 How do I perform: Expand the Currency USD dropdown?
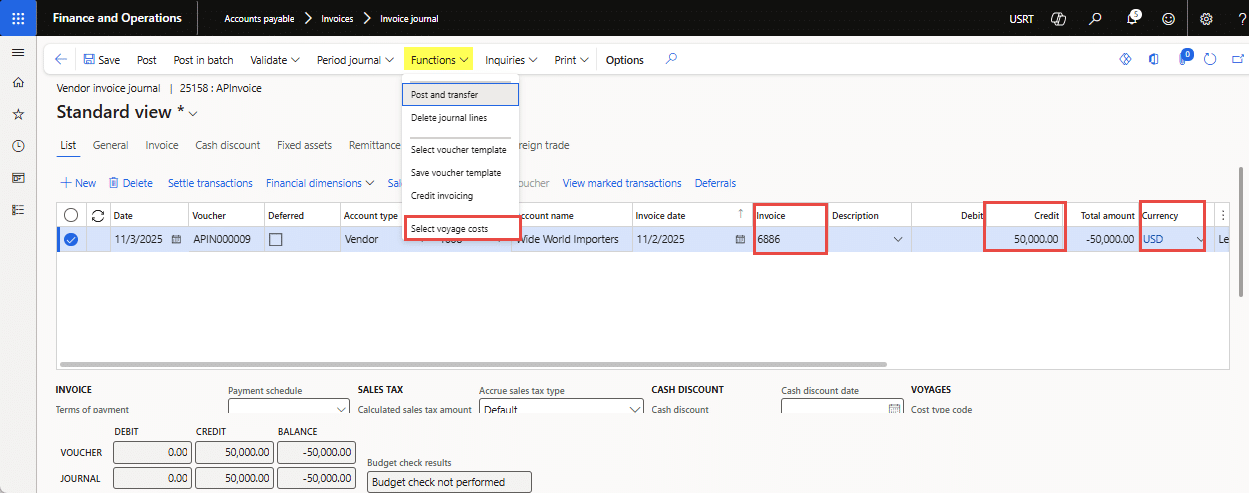coord(1198,239)
